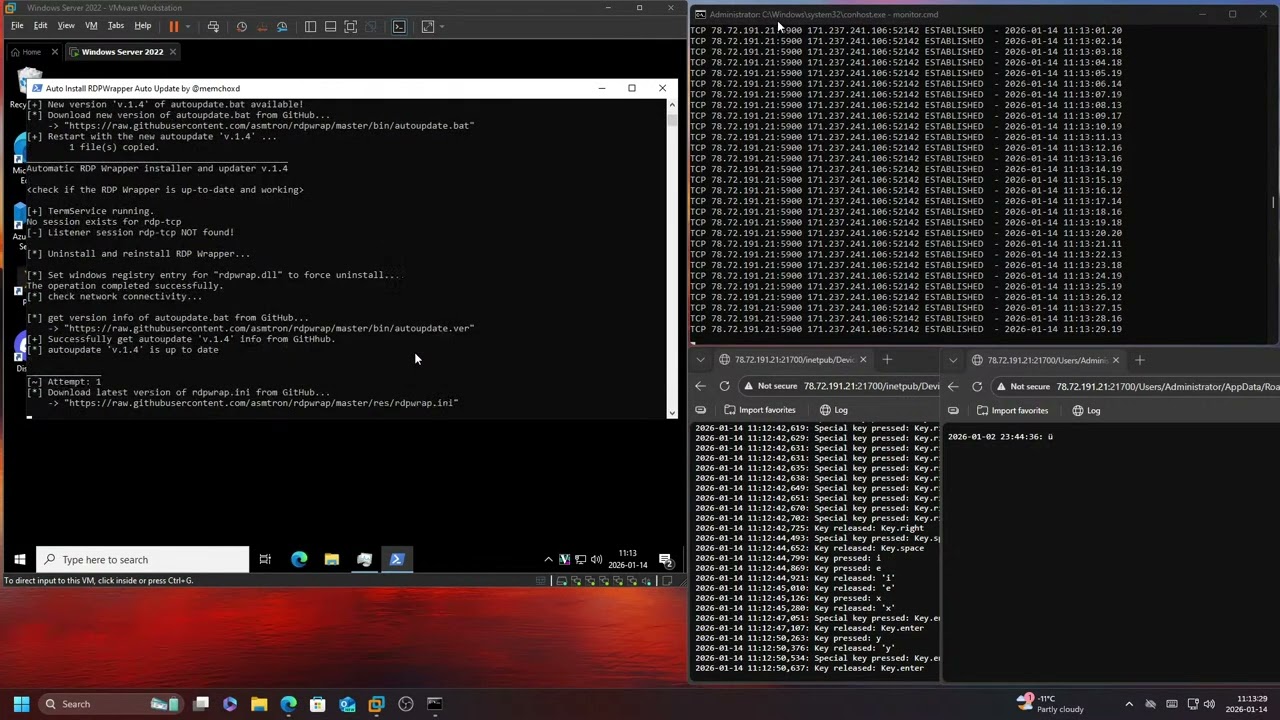
Task: Open the VMware File menu
Action: [x=17, y=25]
